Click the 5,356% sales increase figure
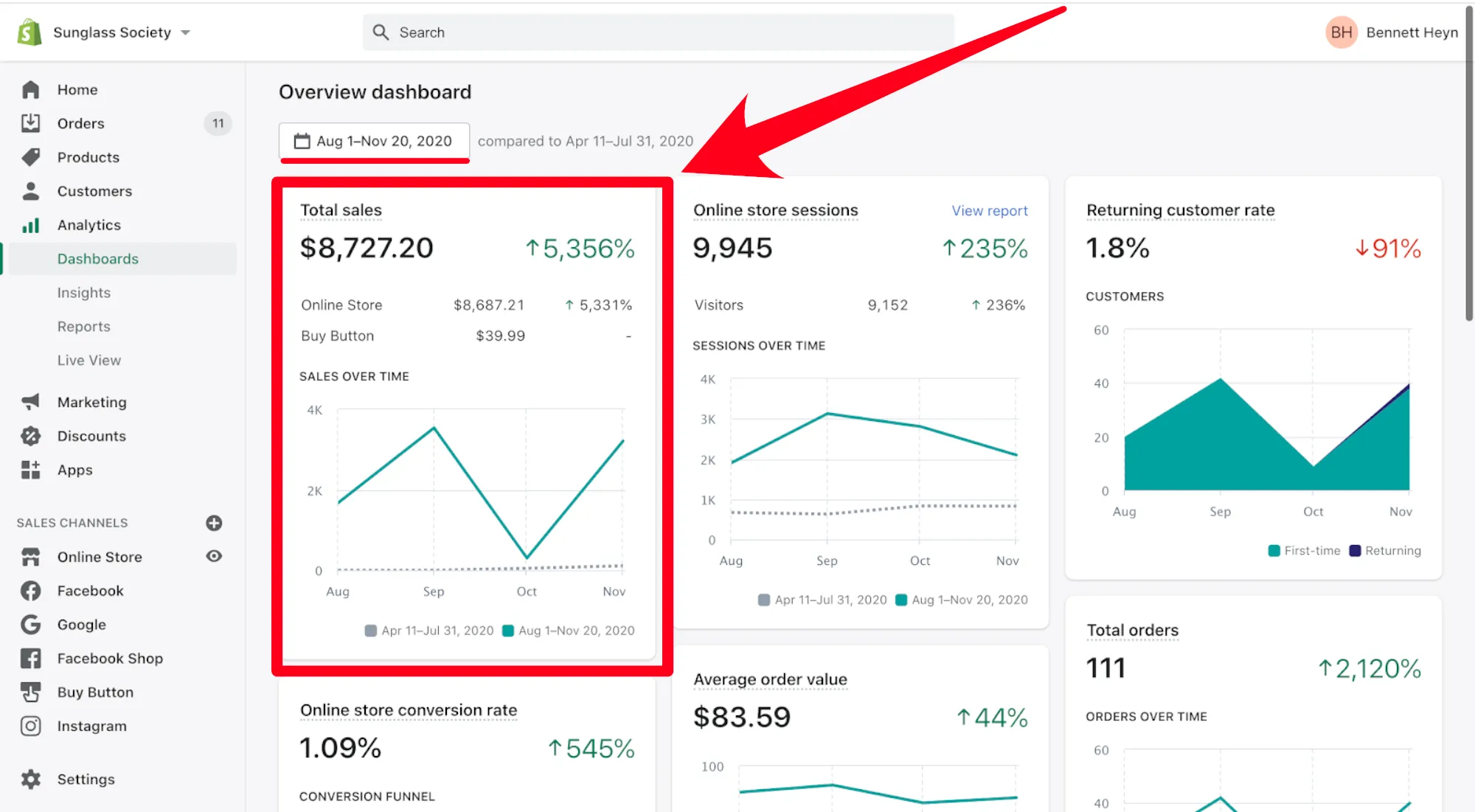 (580, 249)
